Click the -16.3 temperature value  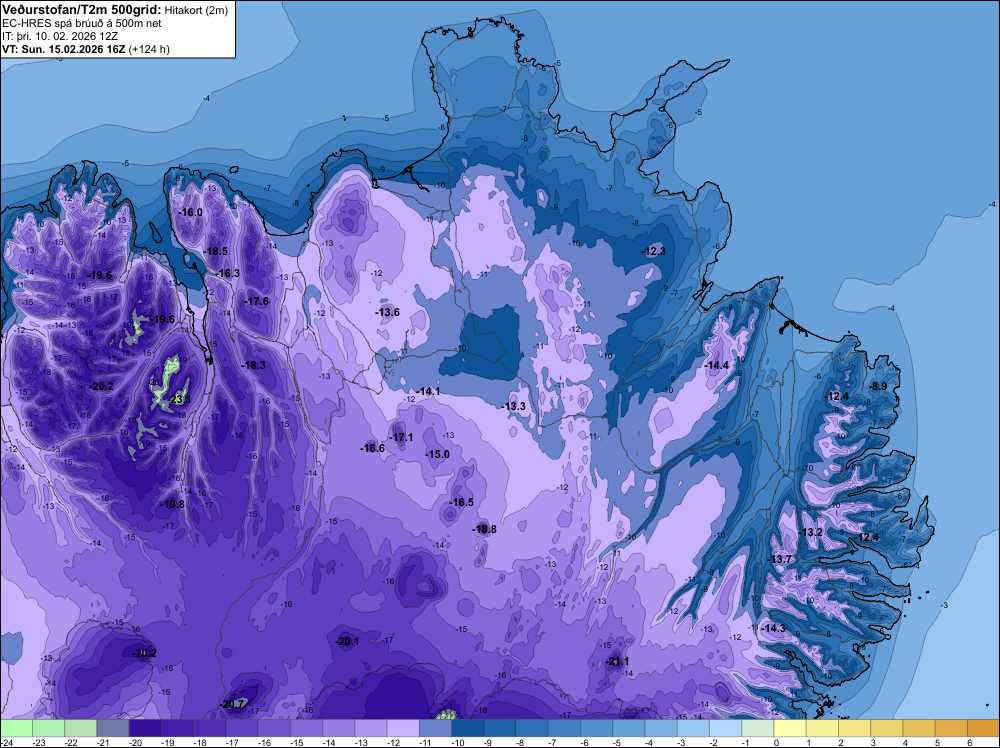tap(228, 273)
